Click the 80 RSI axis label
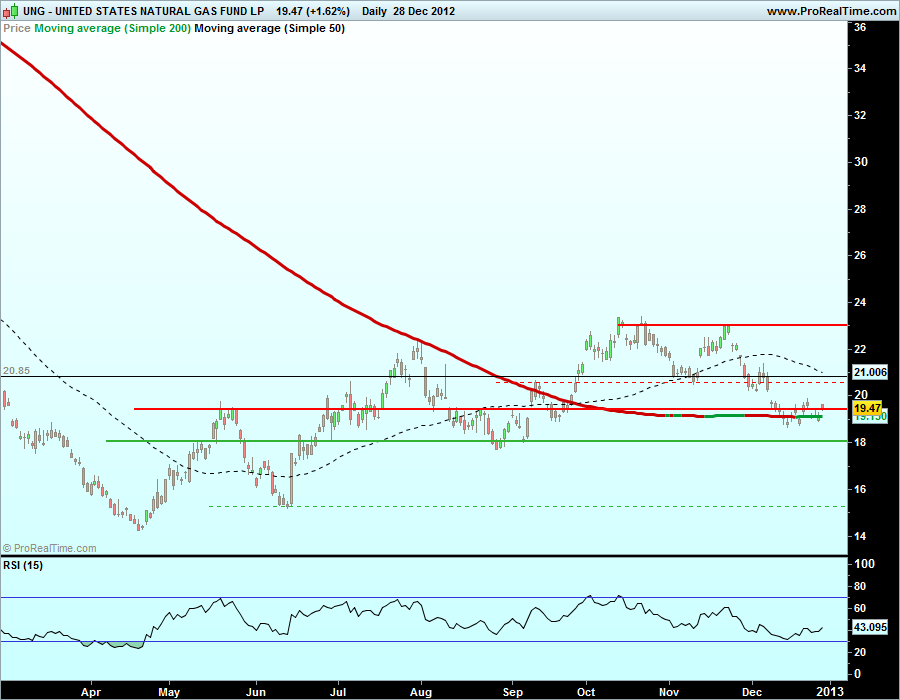900x700 pixels. click(860, 586)
